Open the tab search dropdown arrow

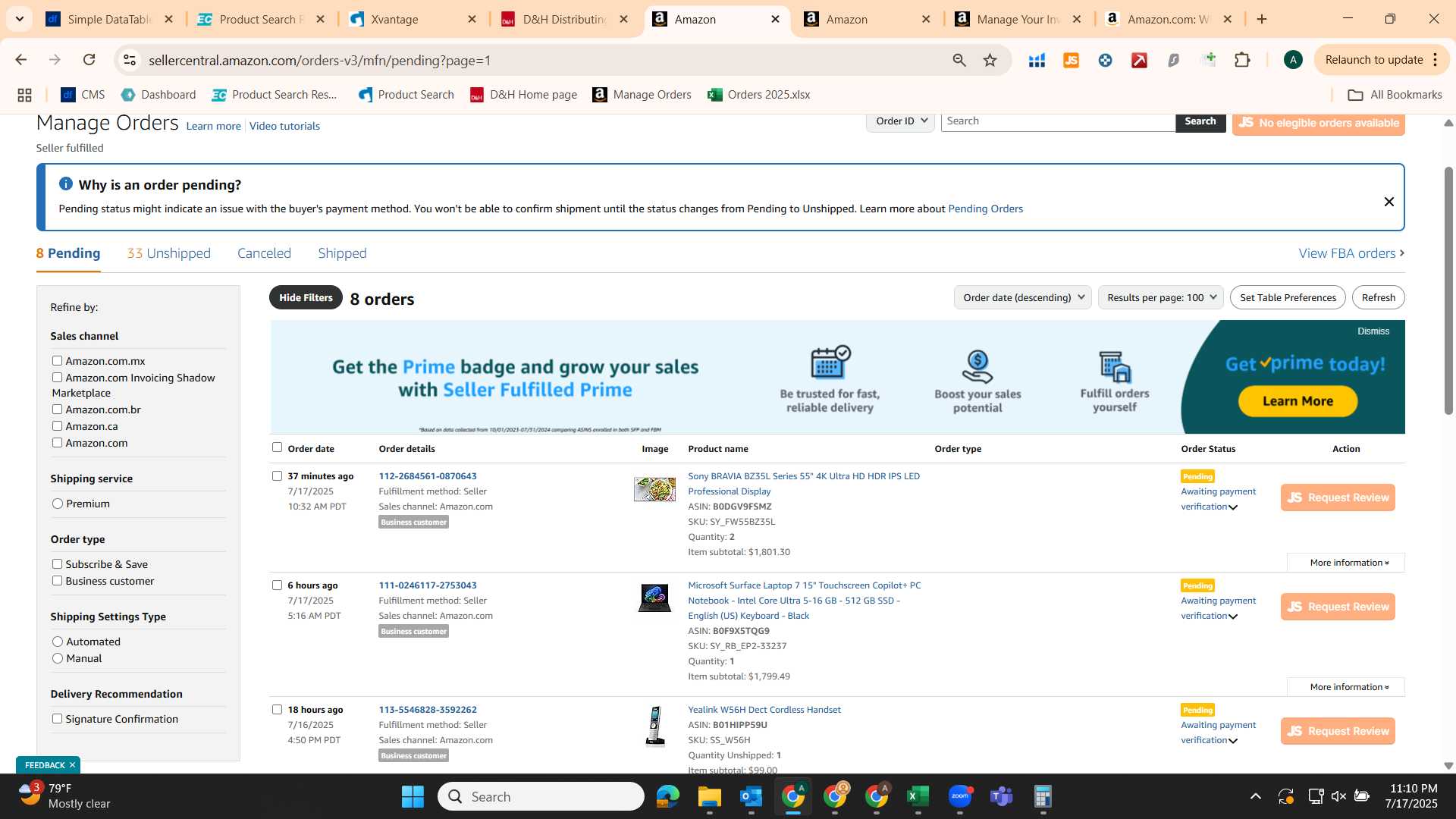pyautogui.click(x=19, y=19)
